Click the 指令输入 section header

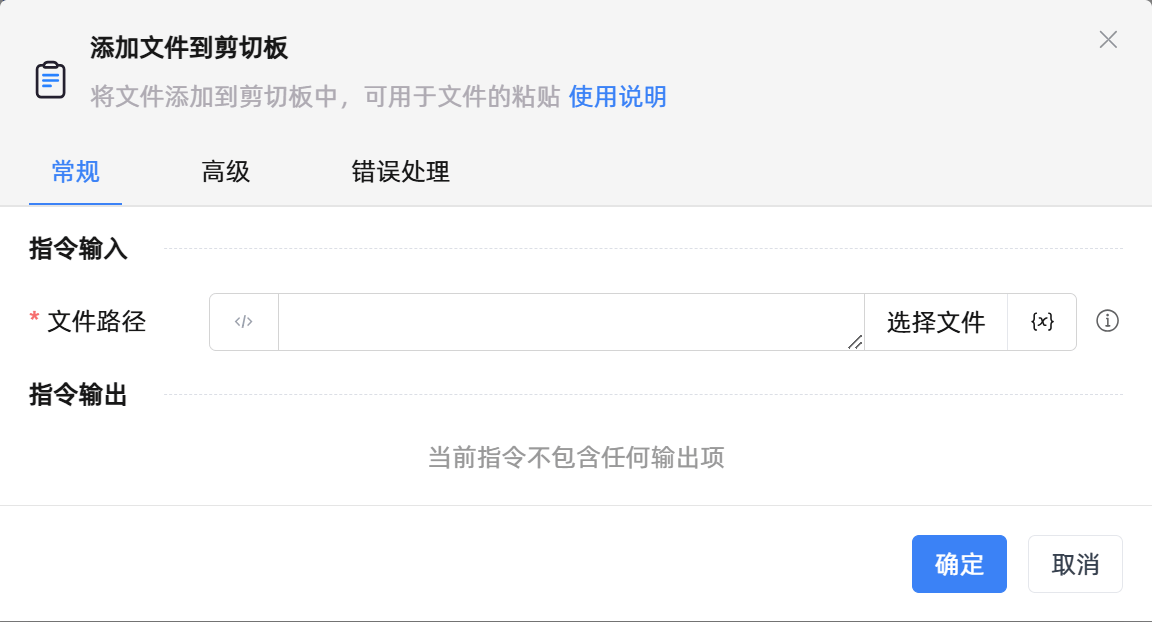79,249
